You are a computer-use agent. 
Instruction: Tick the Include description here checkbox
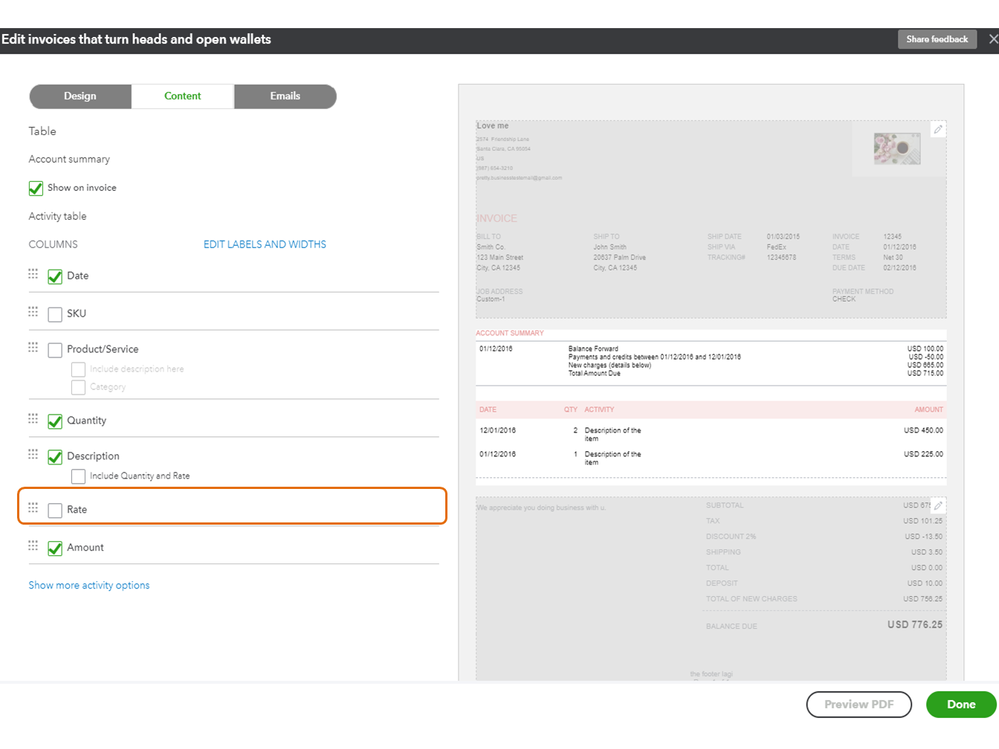78,369
